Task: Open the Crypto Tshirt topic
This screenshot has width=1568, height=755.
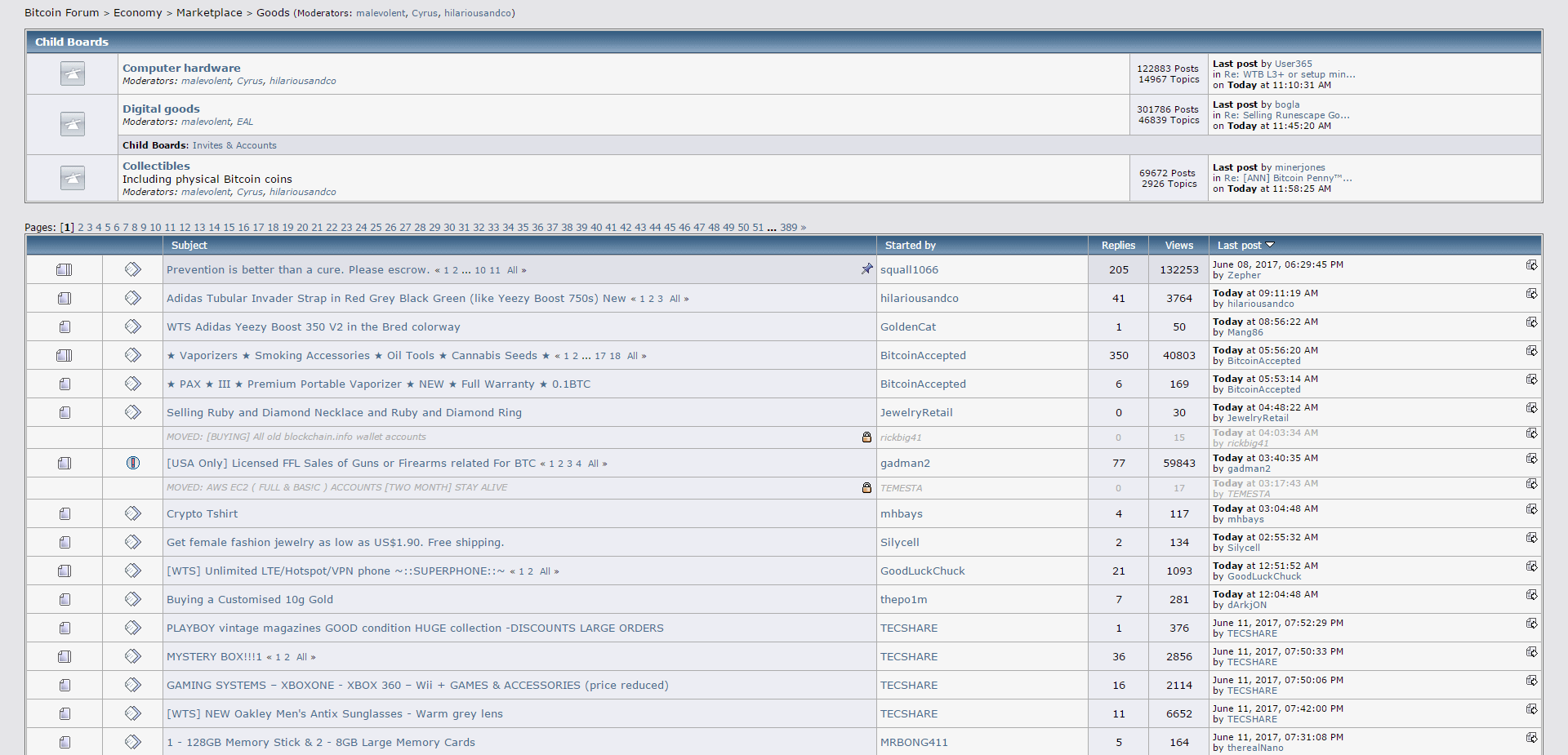Action: (x=202, y=513)
